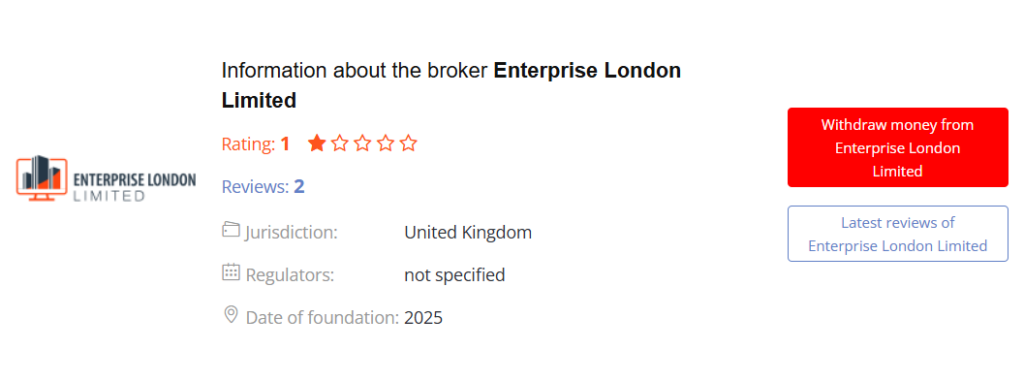Click the red Withdraw money button
This screenshot has width=1024, height=382.
pos(897,148)
